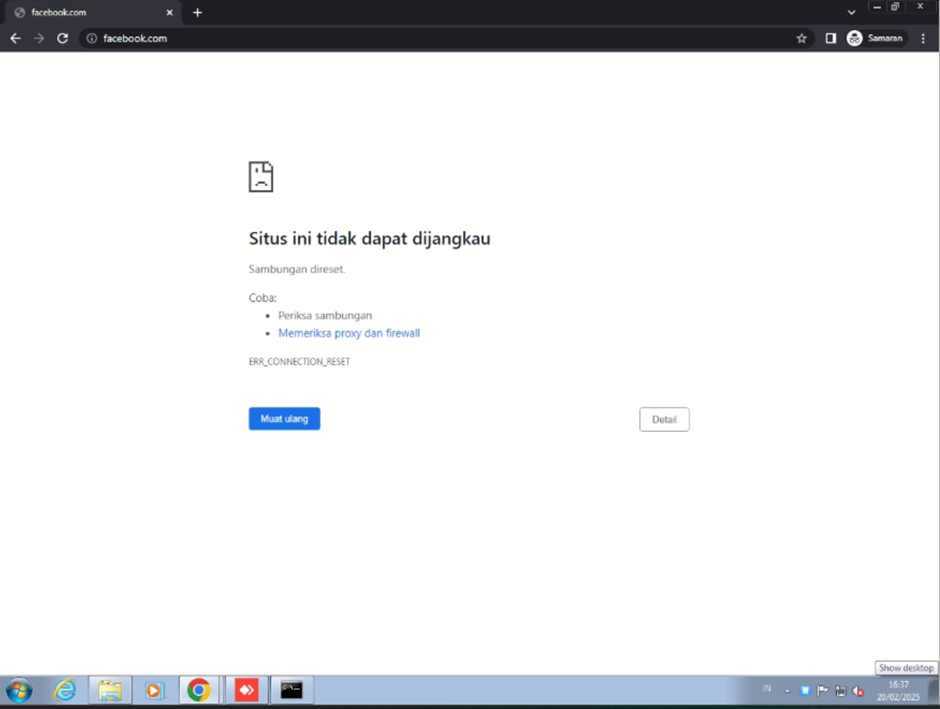Click the back navigation arrow
The width and height of the screenshot is (940, 709).
(15, 38)
